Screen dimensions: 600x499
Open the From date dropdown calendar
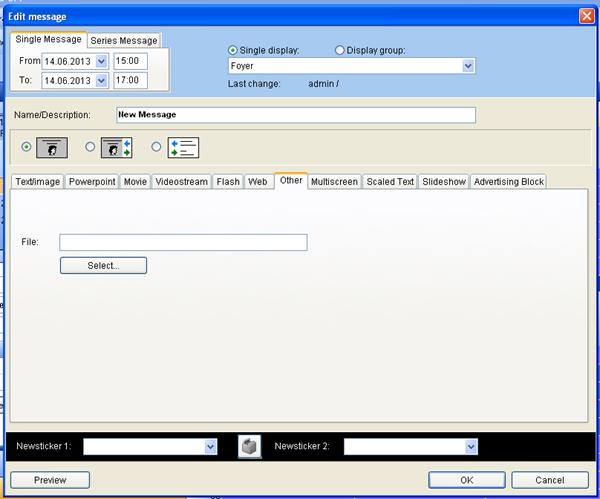click(x=101, y=62)
